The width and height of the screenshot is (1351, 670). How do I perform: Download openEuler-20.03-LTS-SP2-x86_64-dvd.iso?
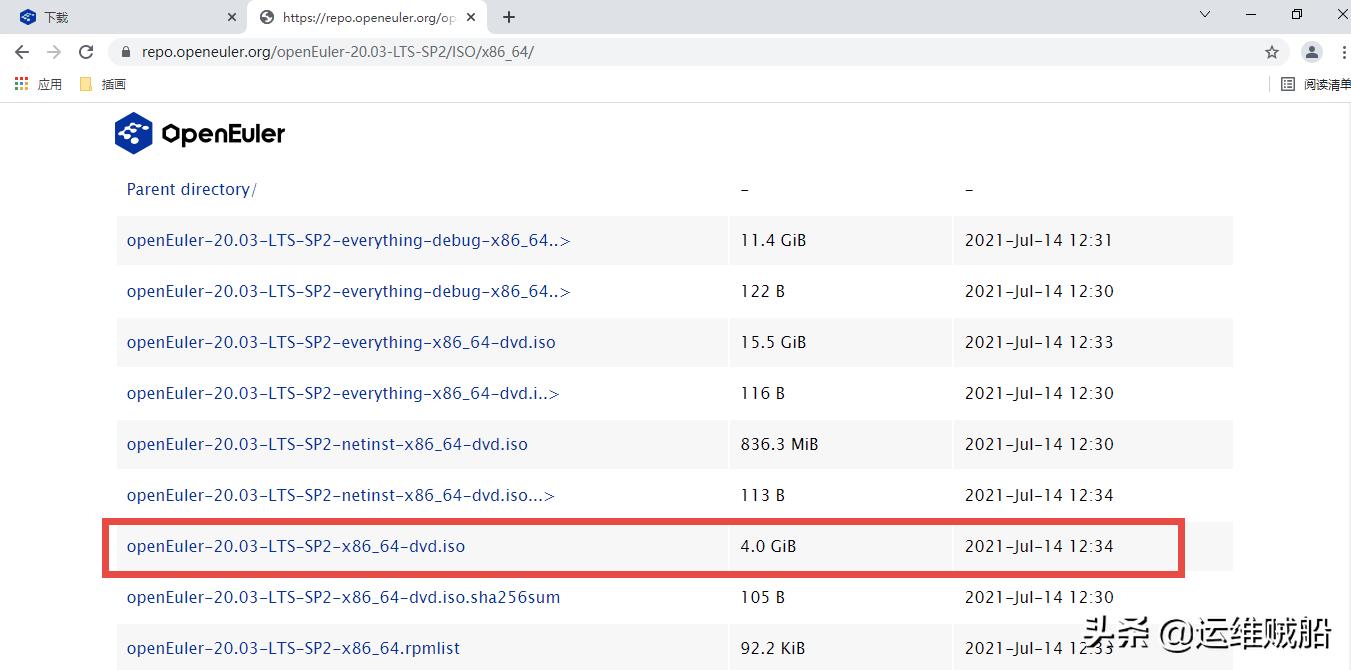(x=296, y=546)
